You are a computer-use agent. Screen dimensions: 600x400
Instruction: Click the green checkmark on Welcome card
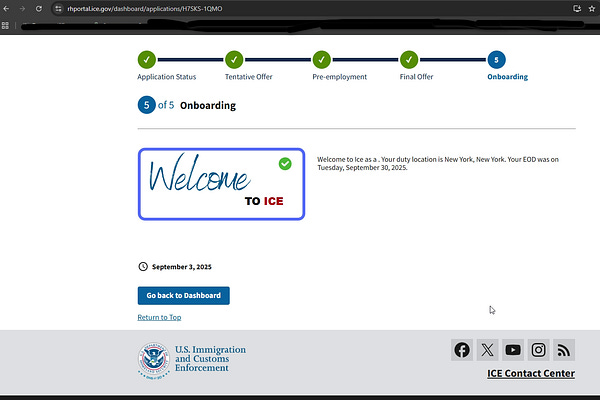pos(285,164)
